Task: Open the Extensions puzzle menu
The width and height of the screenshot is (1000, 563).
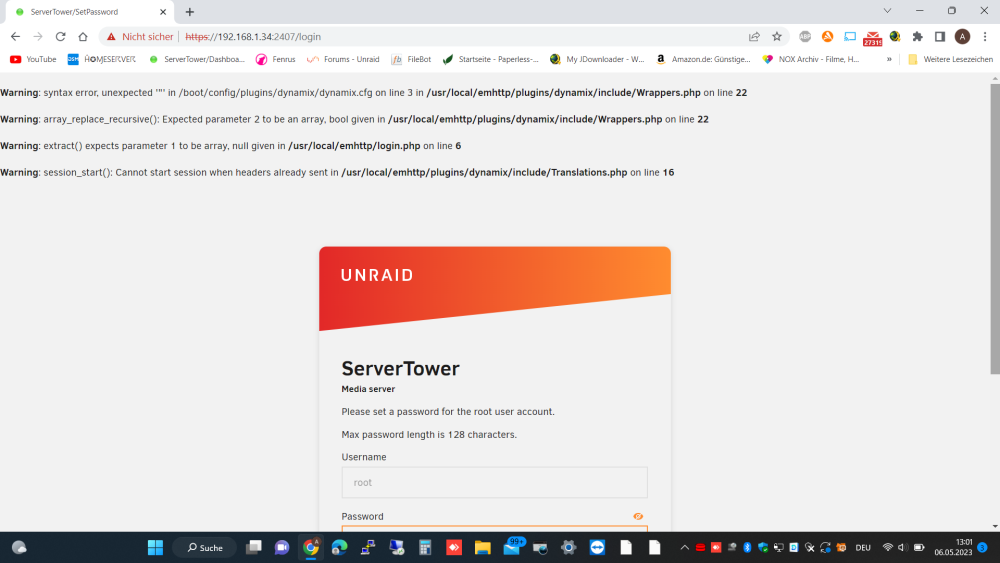Action: point(917,36)
